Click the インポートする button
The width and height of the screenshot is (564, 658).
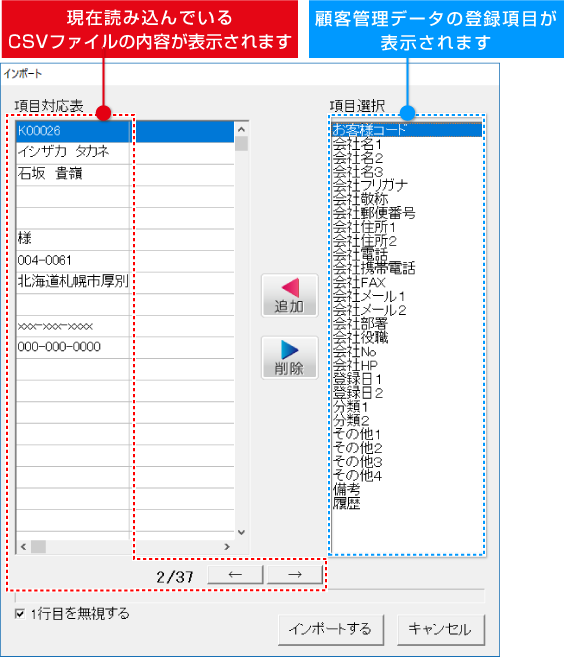pyautogui.click(x=331, y=629)
